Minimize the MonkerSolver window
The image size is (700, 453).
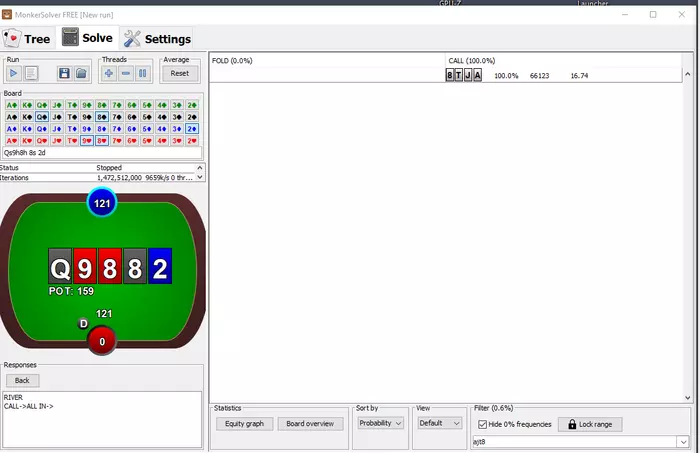(625, 15)
